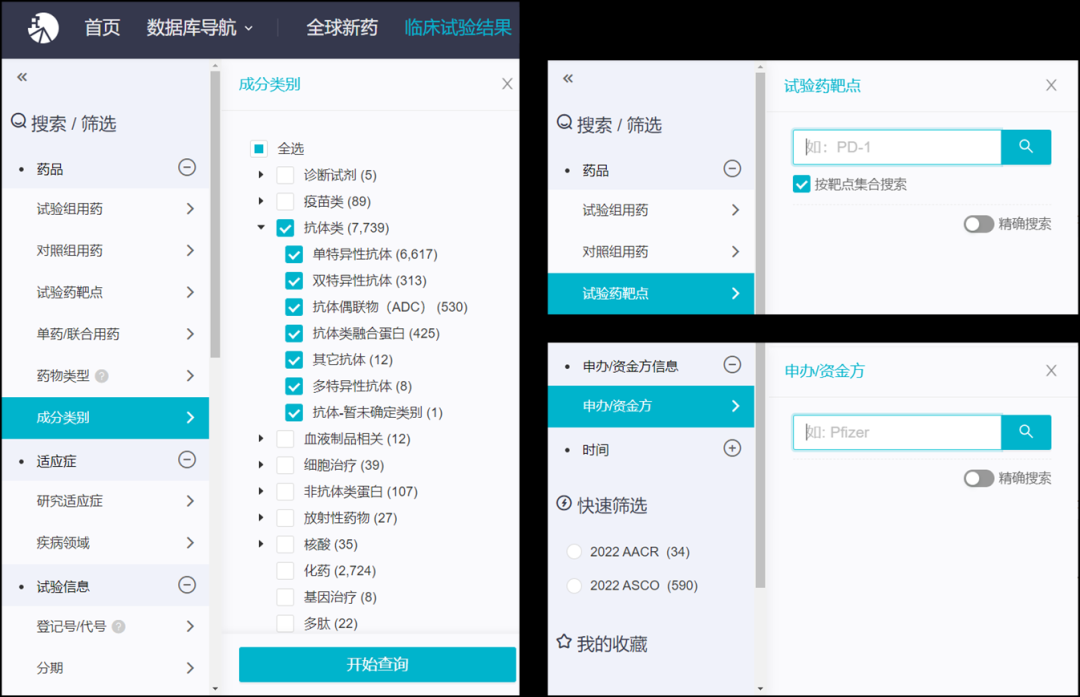Expand the 放射性药物 tree arrow
The height and width of the screenshot is (697, 1080).
(261, 518)
